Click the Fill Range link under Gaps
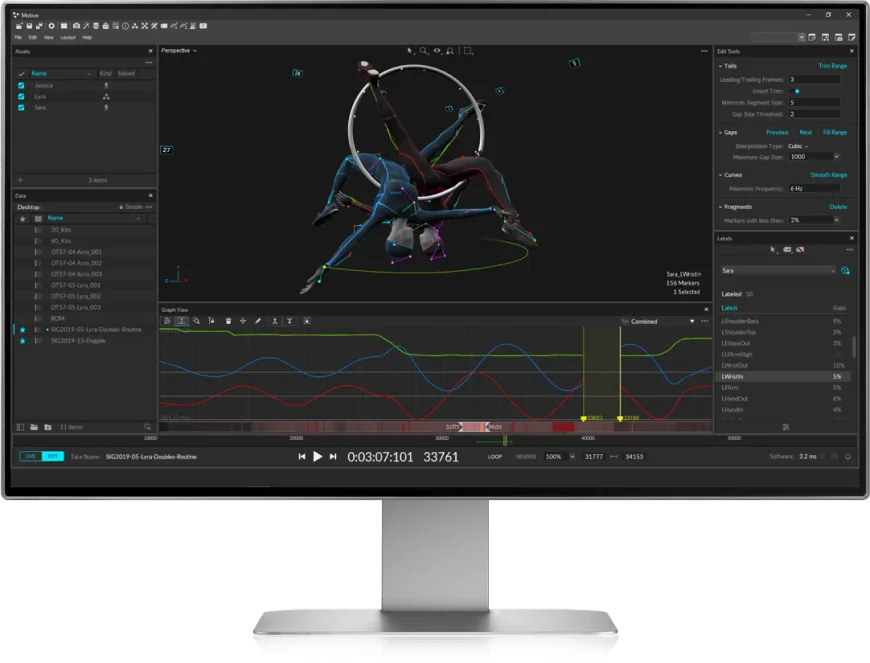The image size is (870, 663). pos(834,132)
